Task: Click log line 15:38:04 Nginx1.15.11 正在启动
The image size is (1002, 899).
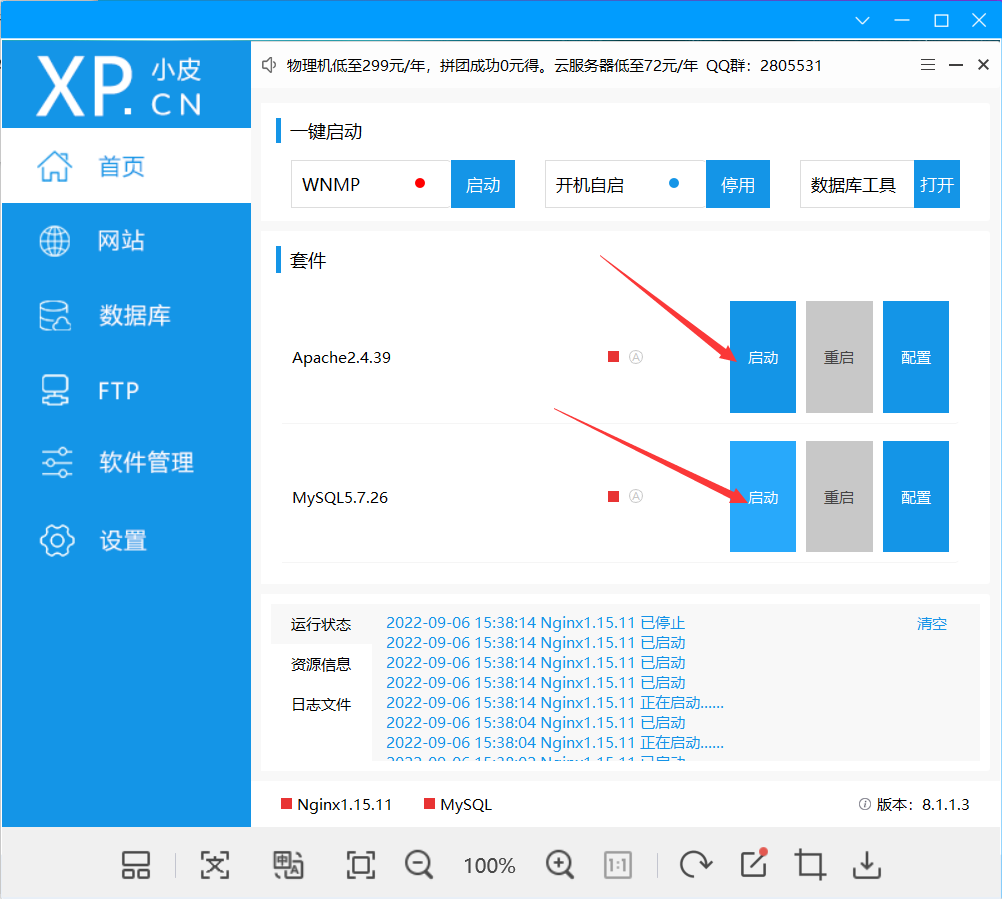Action: click(555, 742)
